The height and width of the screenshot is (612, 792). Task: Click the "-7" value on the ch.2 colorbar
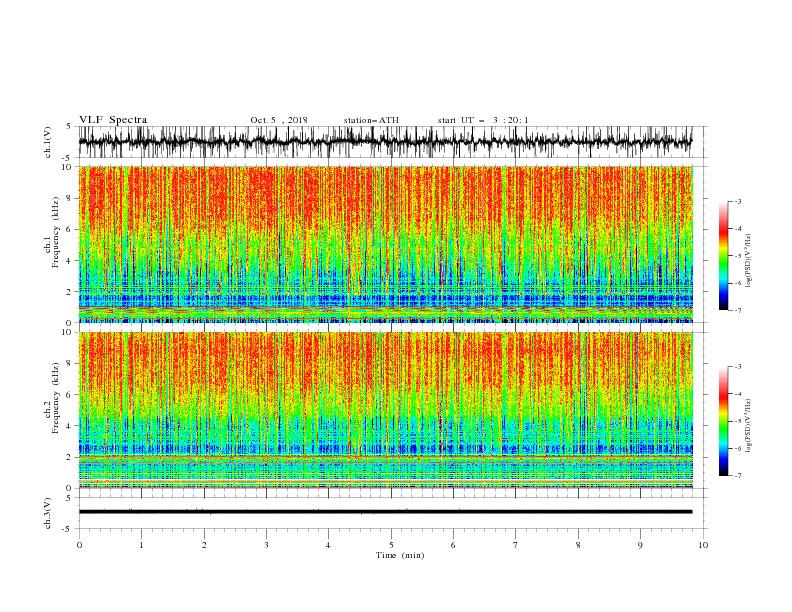pos(737,476)
